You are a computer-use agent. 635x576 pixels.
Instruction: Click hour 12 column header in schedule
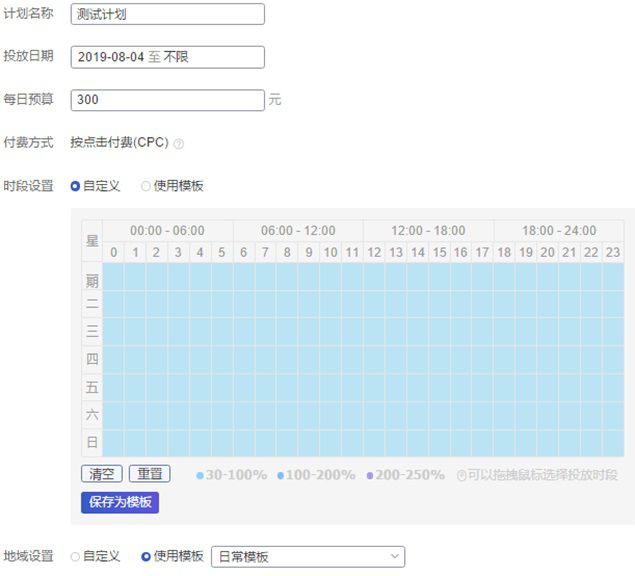[374, 252]
